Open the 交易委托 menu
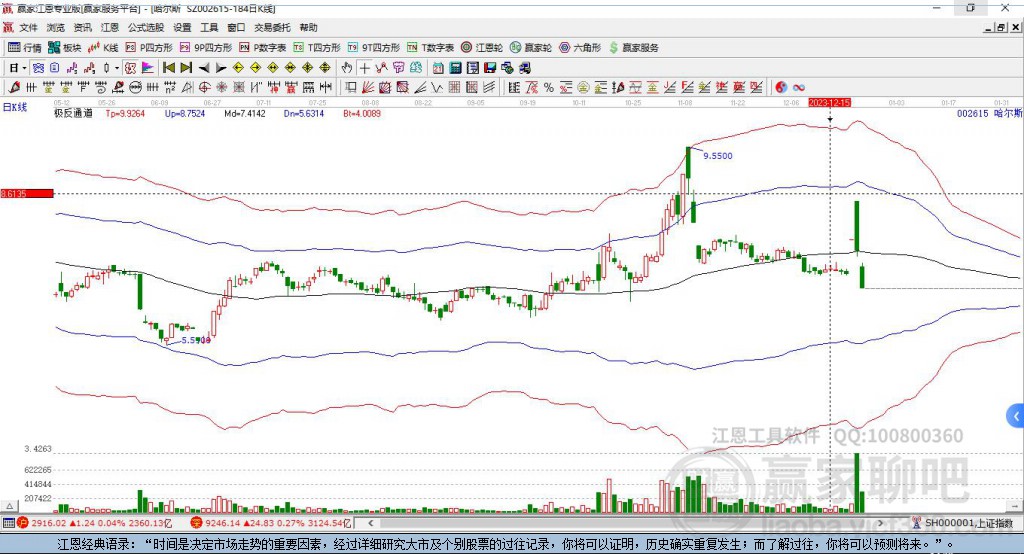Image resolution: width=1024 pixels, height=554 pixels. coord(272,27)
